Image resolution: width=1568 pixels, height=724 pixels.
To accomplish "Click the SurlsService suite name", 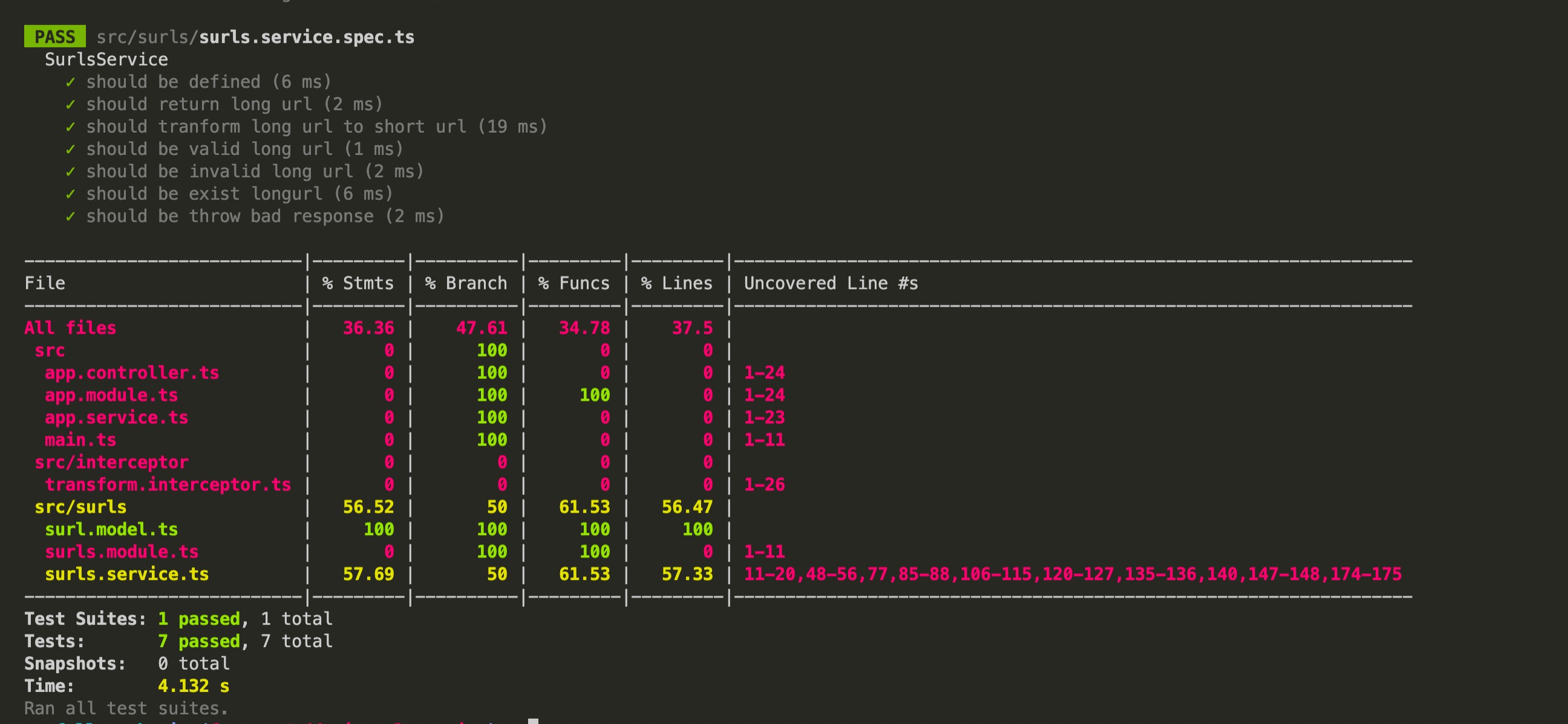I will pyautogui.click(x=106, y=60).
